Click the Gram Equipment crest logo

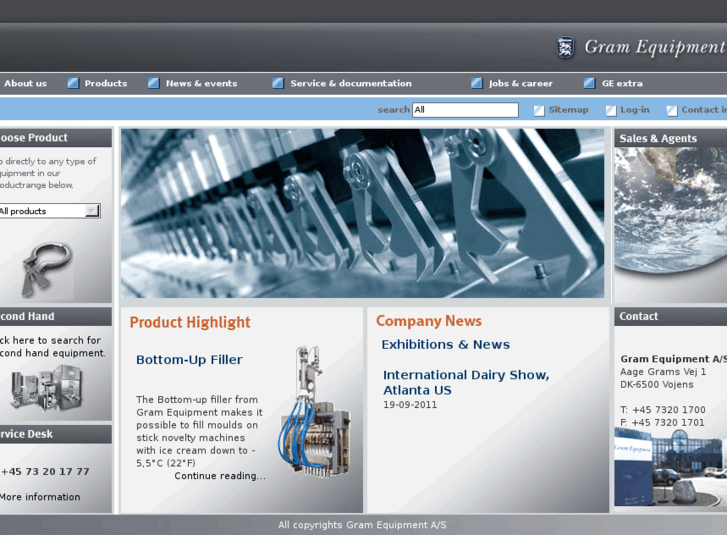[565, 47]
